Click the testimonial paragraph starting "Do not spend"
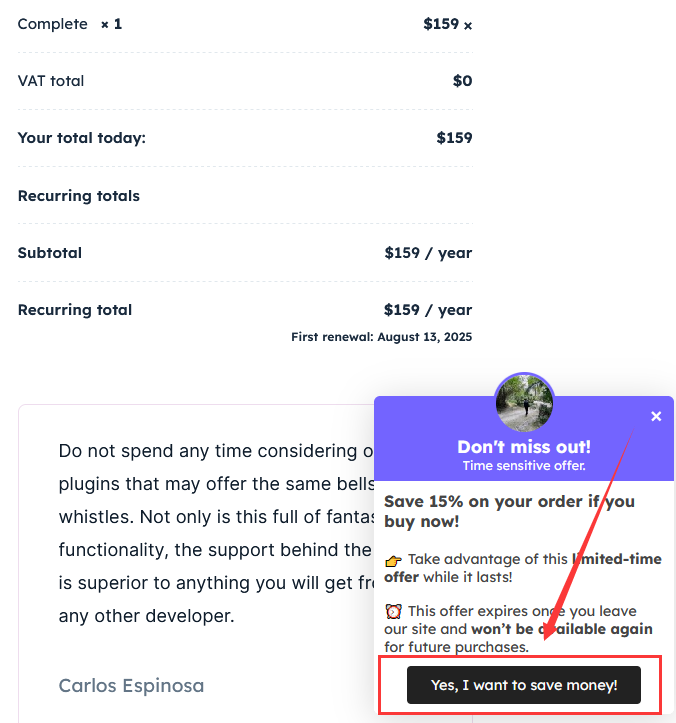676x723 pixels. tap(210, 532)
